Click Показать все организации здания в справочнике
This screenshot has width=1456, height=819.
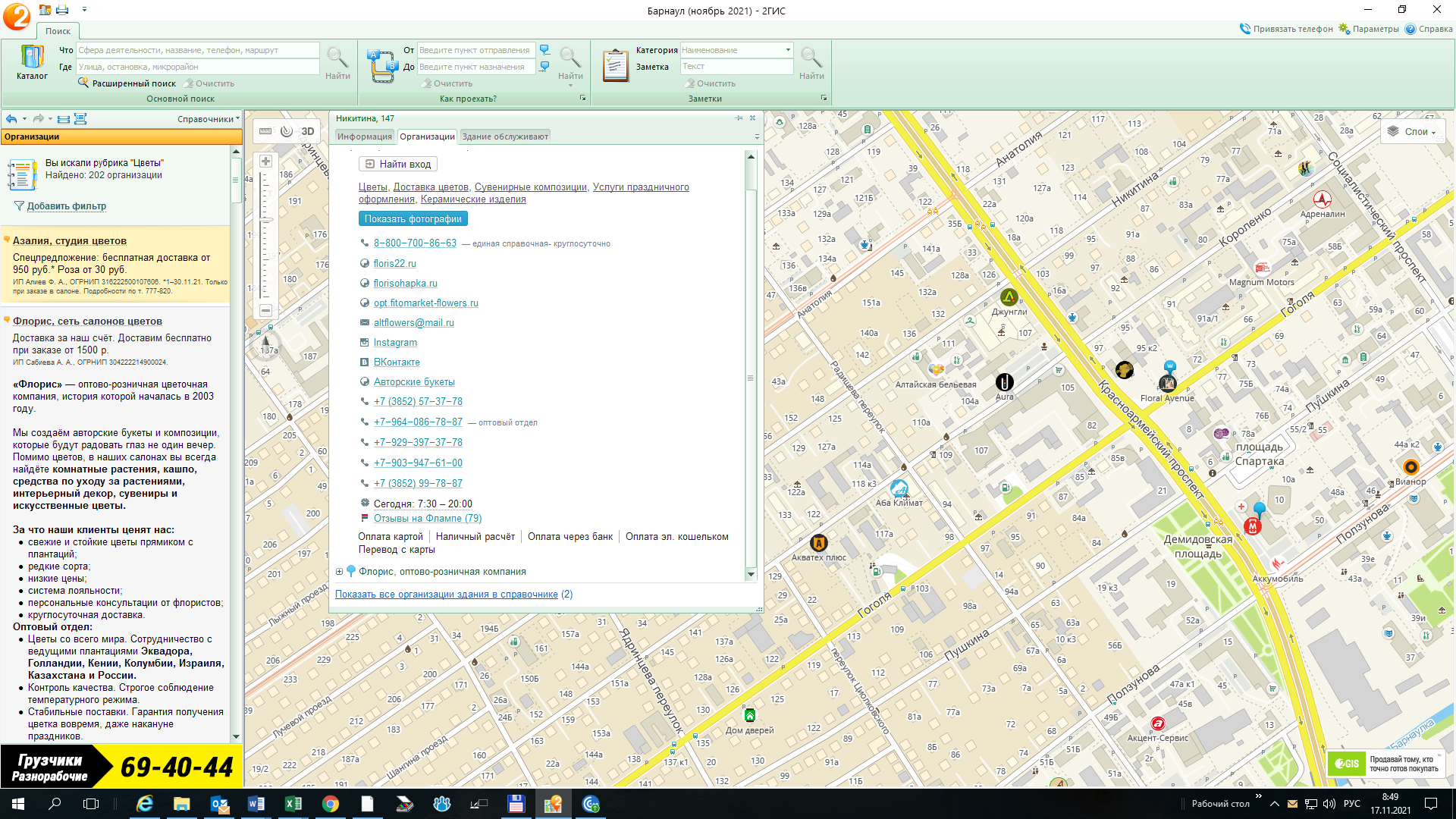coord(447,595)
